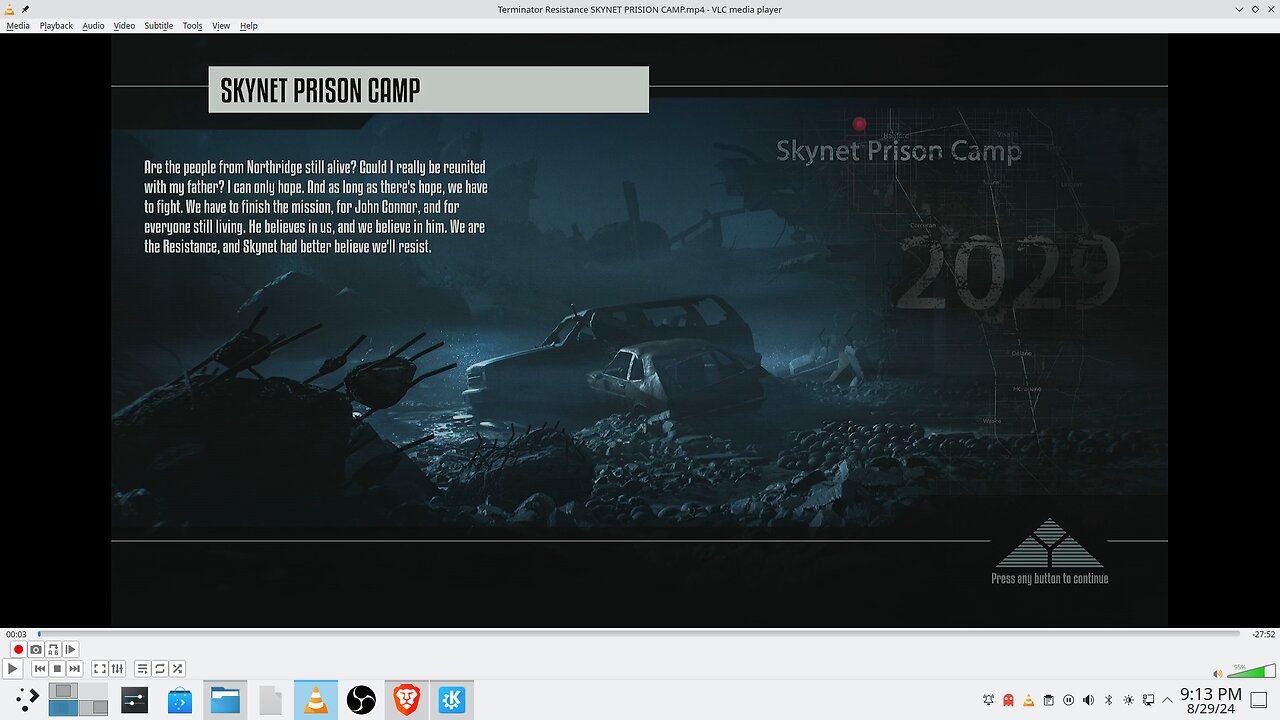This screenshot has height=720, width=1280.
Task: Toggle the A-B loop button
Action: (53, 650)
